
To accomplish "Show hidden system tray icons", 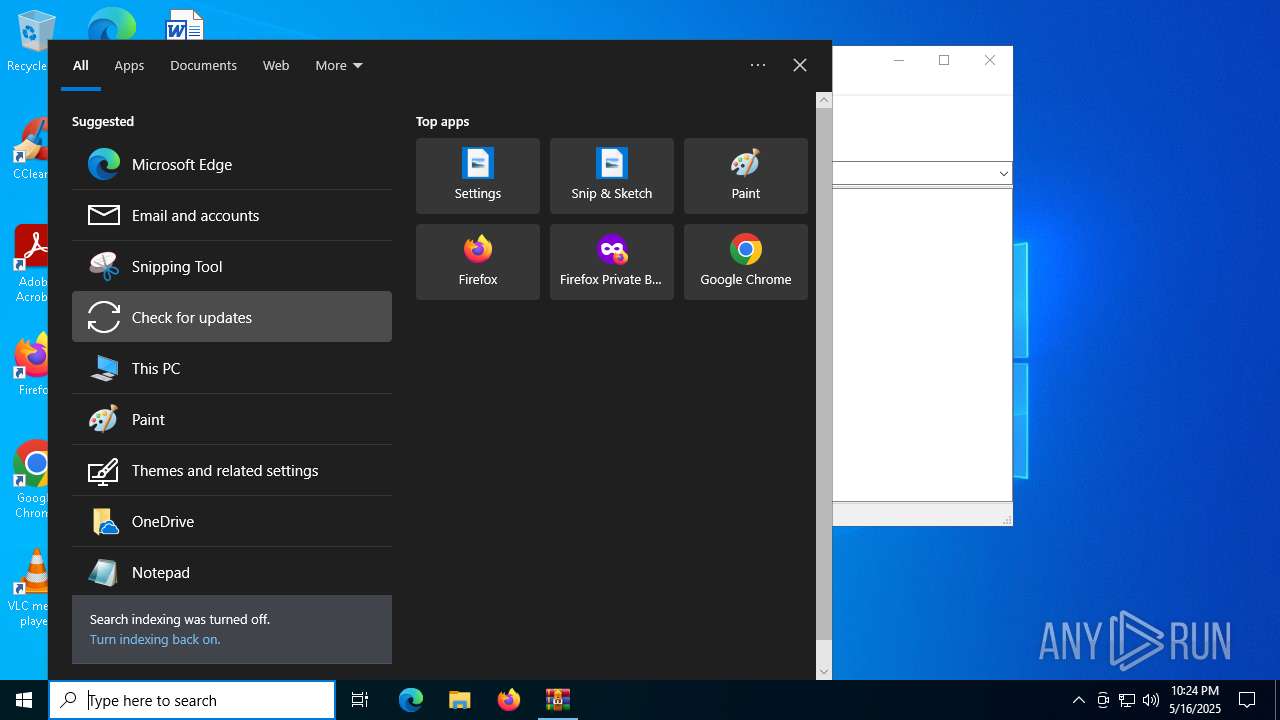I will 1079,700.
